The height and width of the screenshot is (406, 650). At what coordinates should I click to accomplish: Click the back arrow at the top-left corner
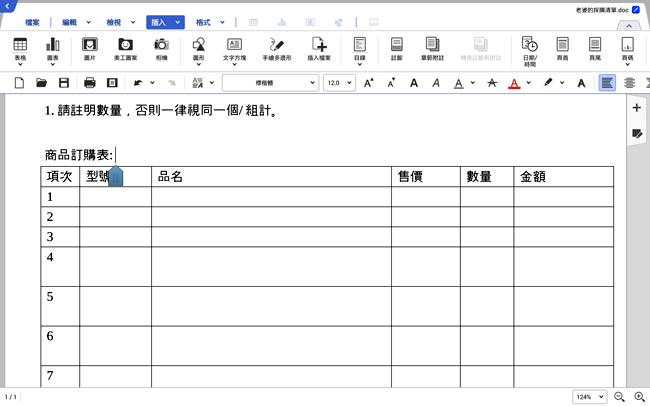click(x=7, y=6)
